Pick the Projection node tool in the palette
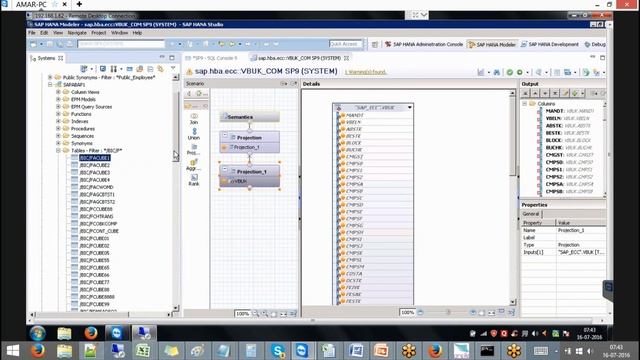Image resolution: width=640 pixels, height=360 pixels. tap(193, 149)
